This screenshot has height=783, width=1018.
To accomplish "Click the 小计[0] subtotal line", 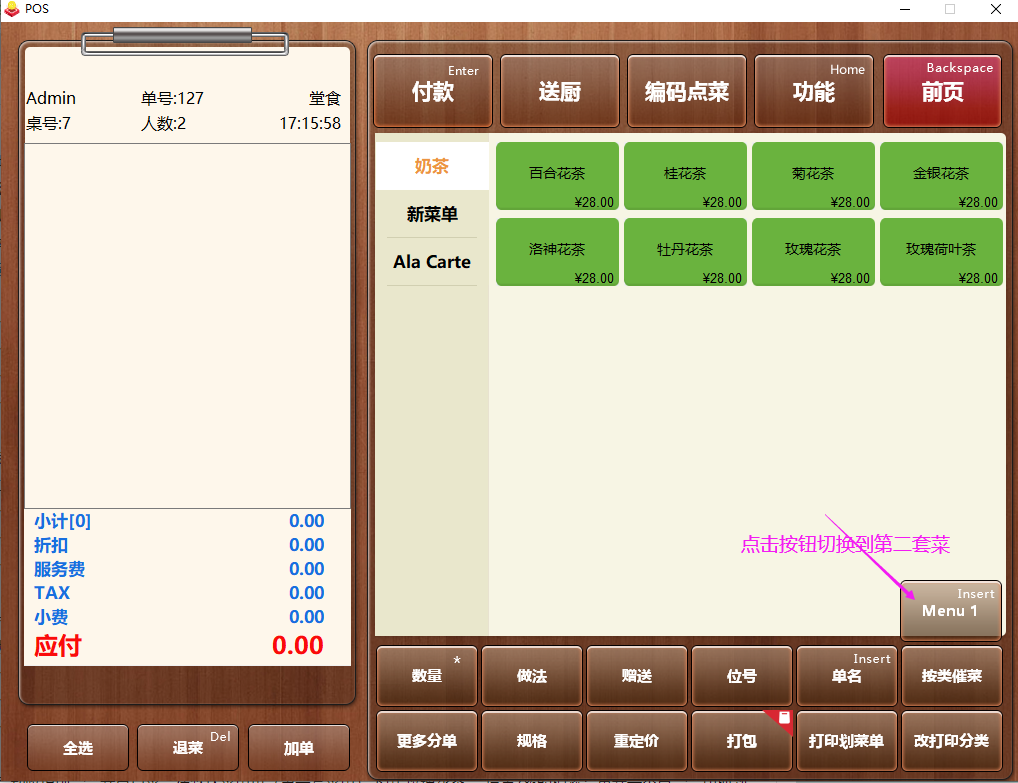I will click(179, 521).
